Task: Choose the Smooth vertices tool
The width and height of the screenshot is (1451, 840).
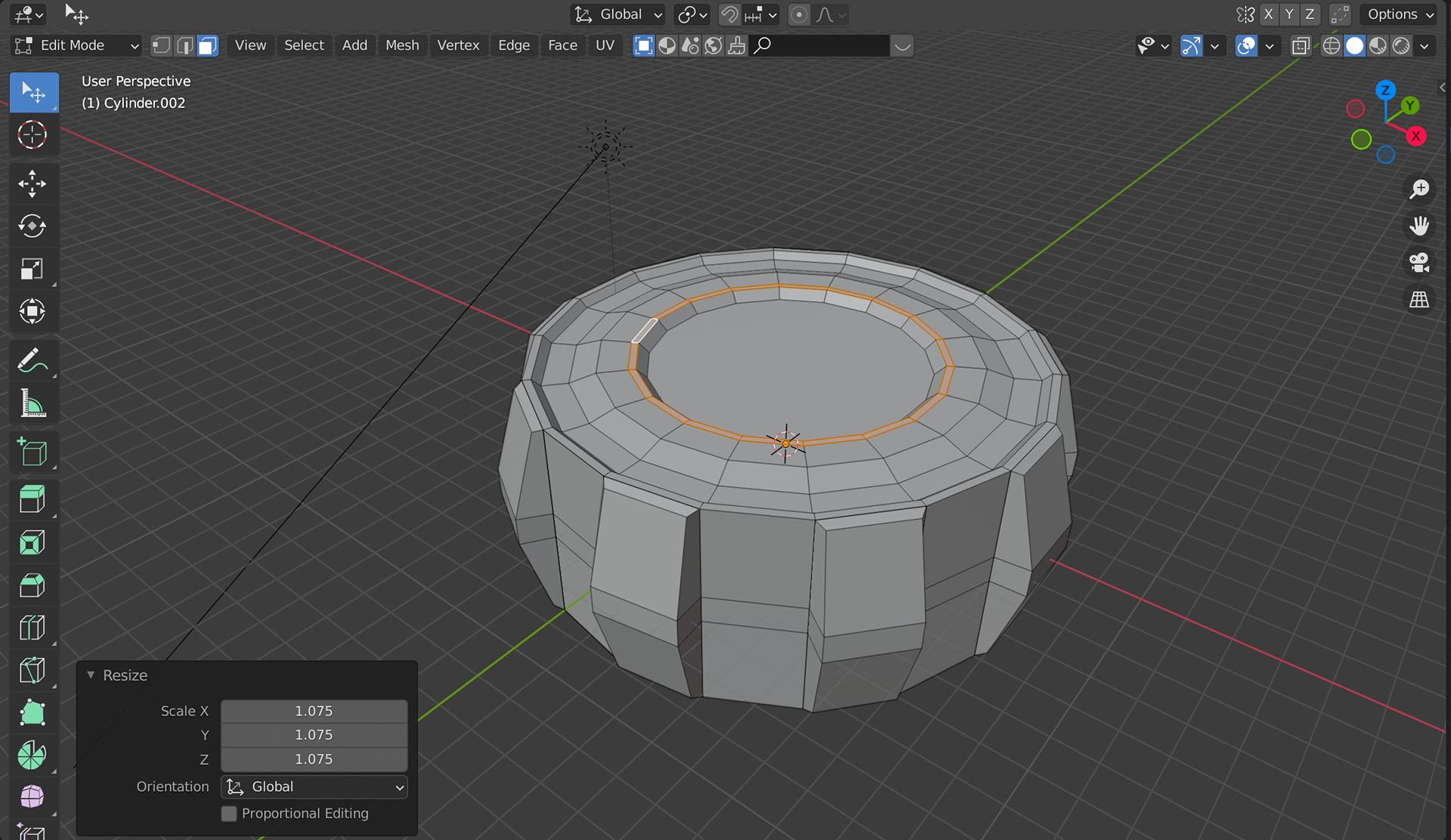Action: click(32, 797)
